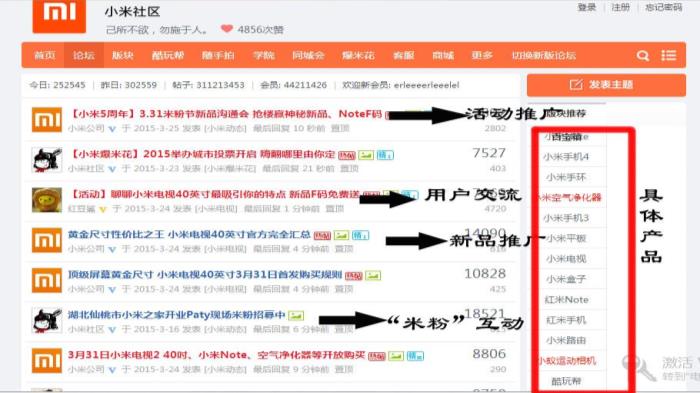Select 小米空气净化器 in sidebar list
The height and width of the screenshot is (393, 700).
569,197
